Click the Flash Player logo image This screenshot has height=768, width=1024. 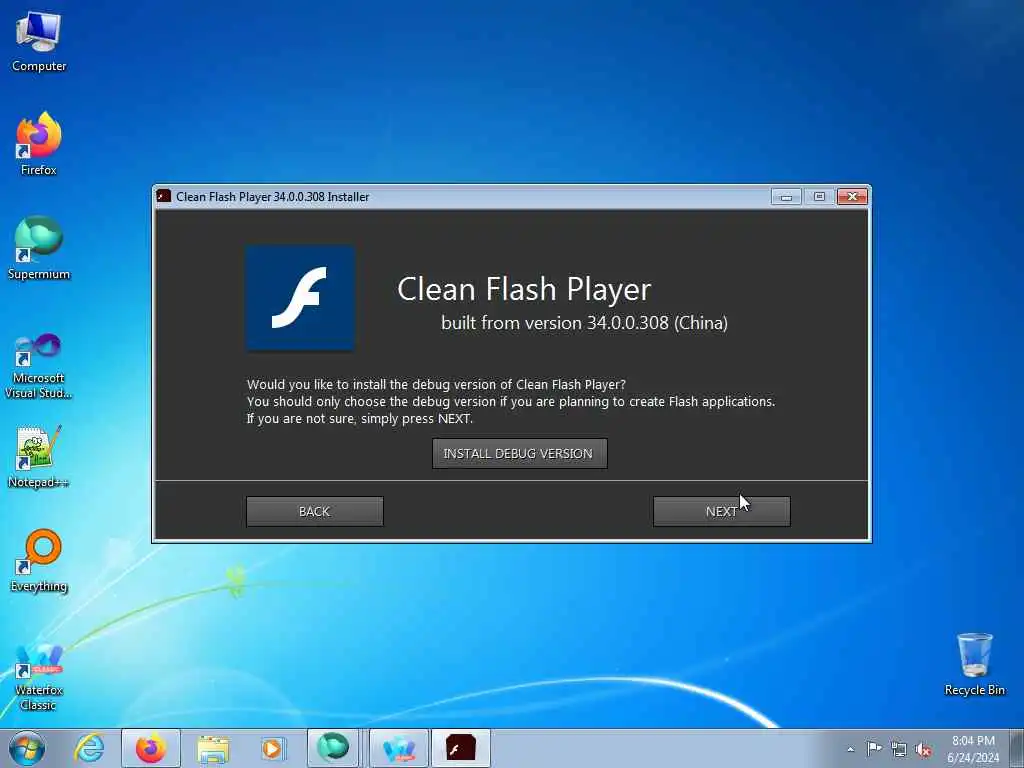tap(300, 298)
